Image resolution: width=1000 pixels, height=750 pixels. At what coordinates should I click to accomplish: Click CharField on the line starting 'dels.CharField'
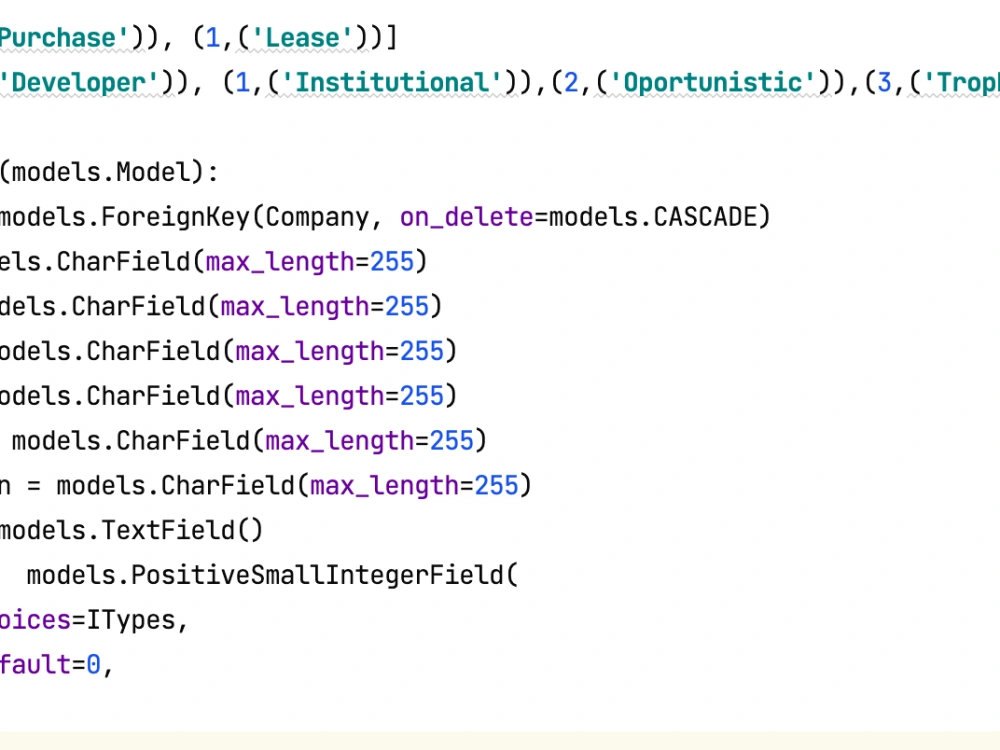[x=138, y=307]
